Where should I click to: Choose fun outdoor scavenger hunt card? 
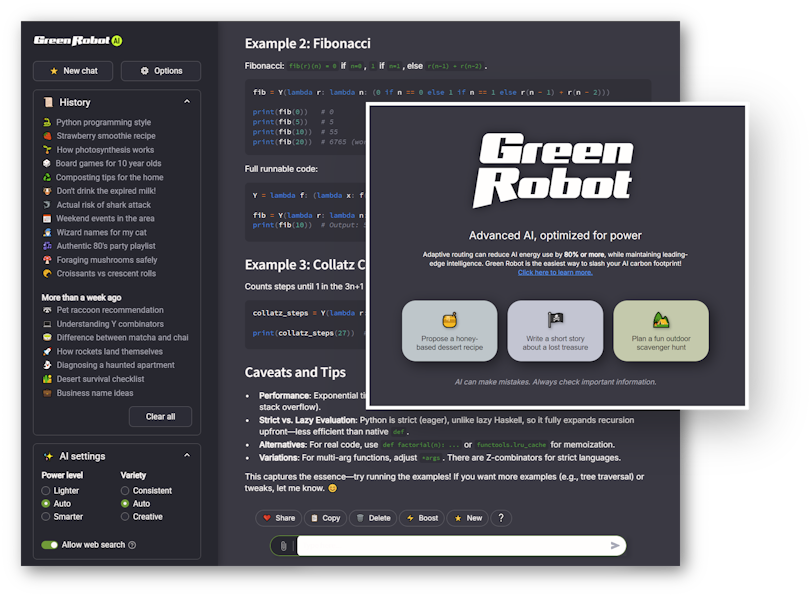(x=661, y=331)
